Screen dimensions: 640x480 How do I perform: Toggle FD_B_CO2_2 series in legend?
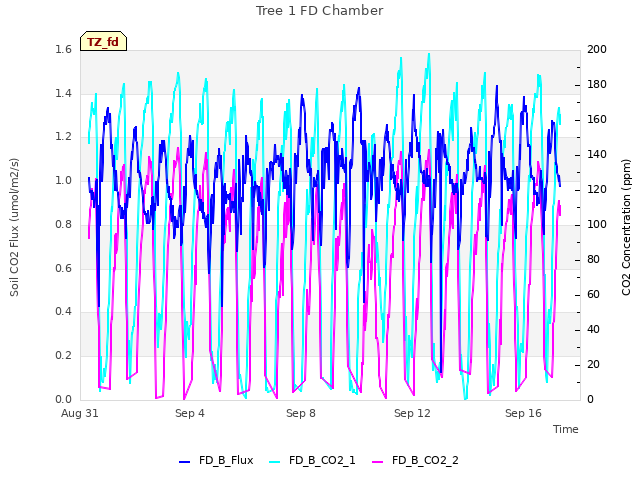pos(416,460)
